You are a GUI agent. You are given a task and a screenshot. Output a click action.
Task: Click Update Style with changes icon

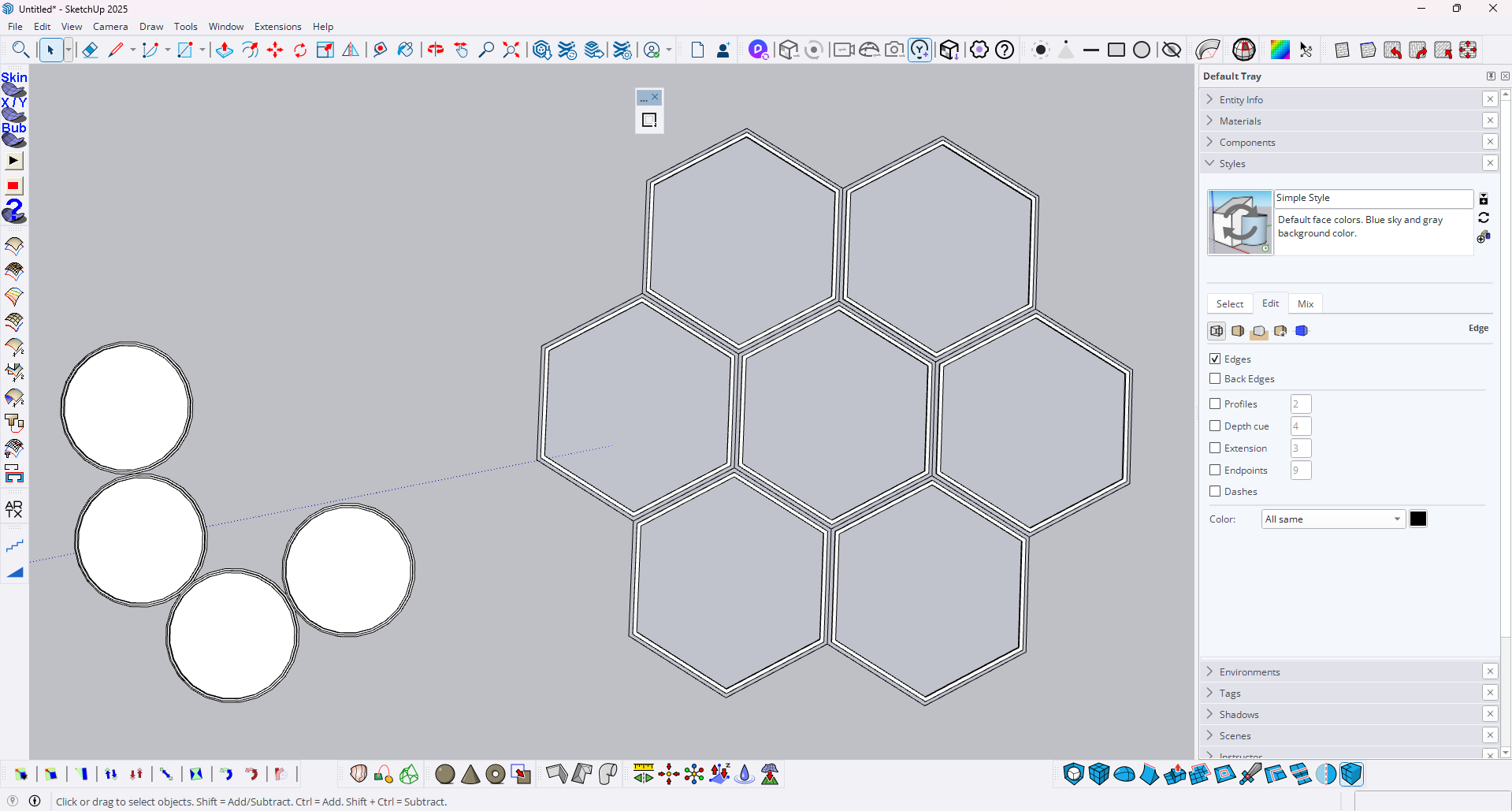(x=1484, y=218)
